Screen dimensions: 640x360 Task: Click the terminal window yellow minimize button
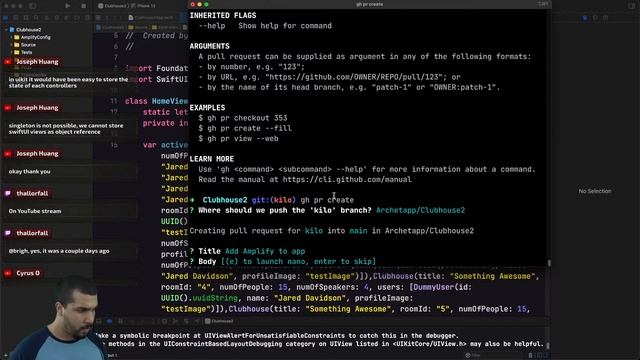point(199,4)
